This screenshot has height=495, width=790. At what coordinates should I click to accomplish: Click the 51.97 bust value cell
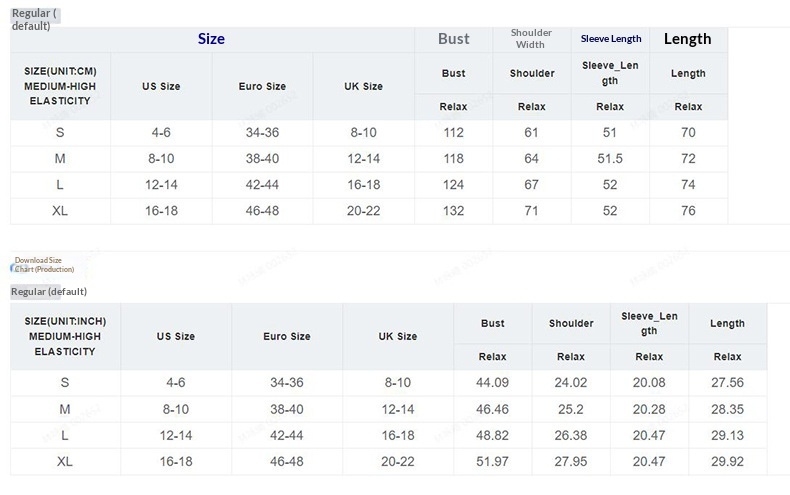click(492, 461)
